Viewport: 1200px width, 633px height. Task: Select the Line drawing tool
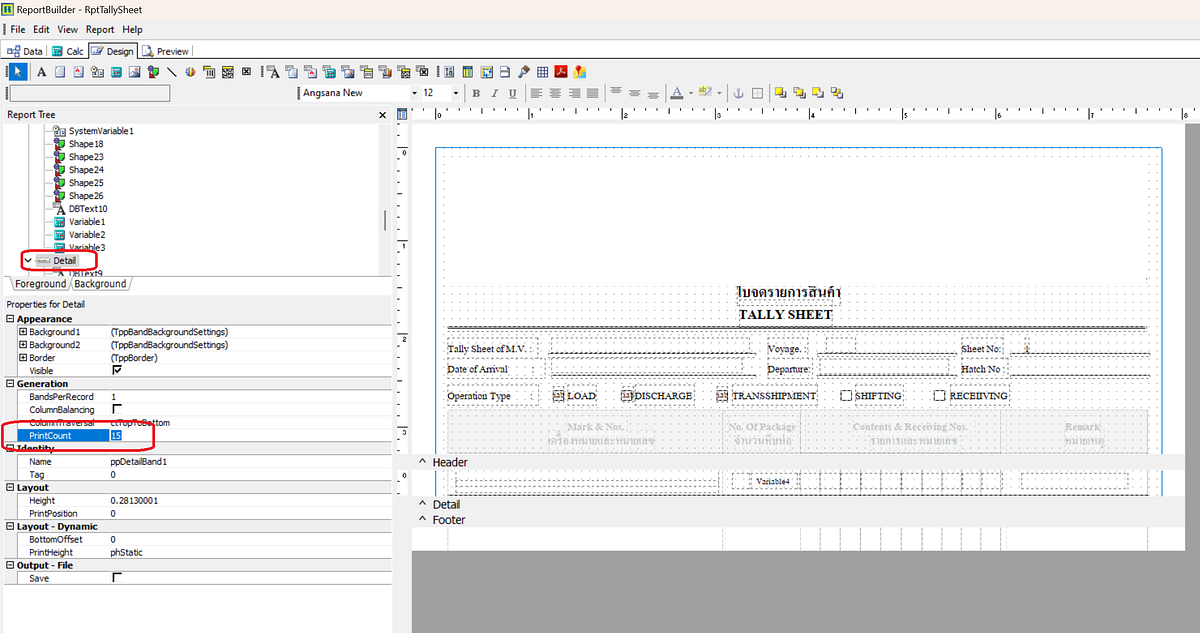[x=170, y=71]
